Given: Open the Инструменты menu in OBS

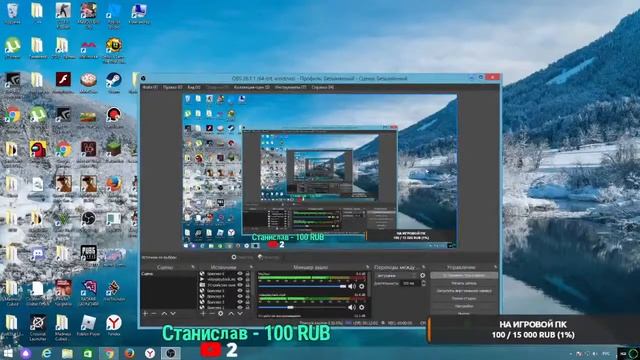Looking at the screenshot, I should pos(291,87).
